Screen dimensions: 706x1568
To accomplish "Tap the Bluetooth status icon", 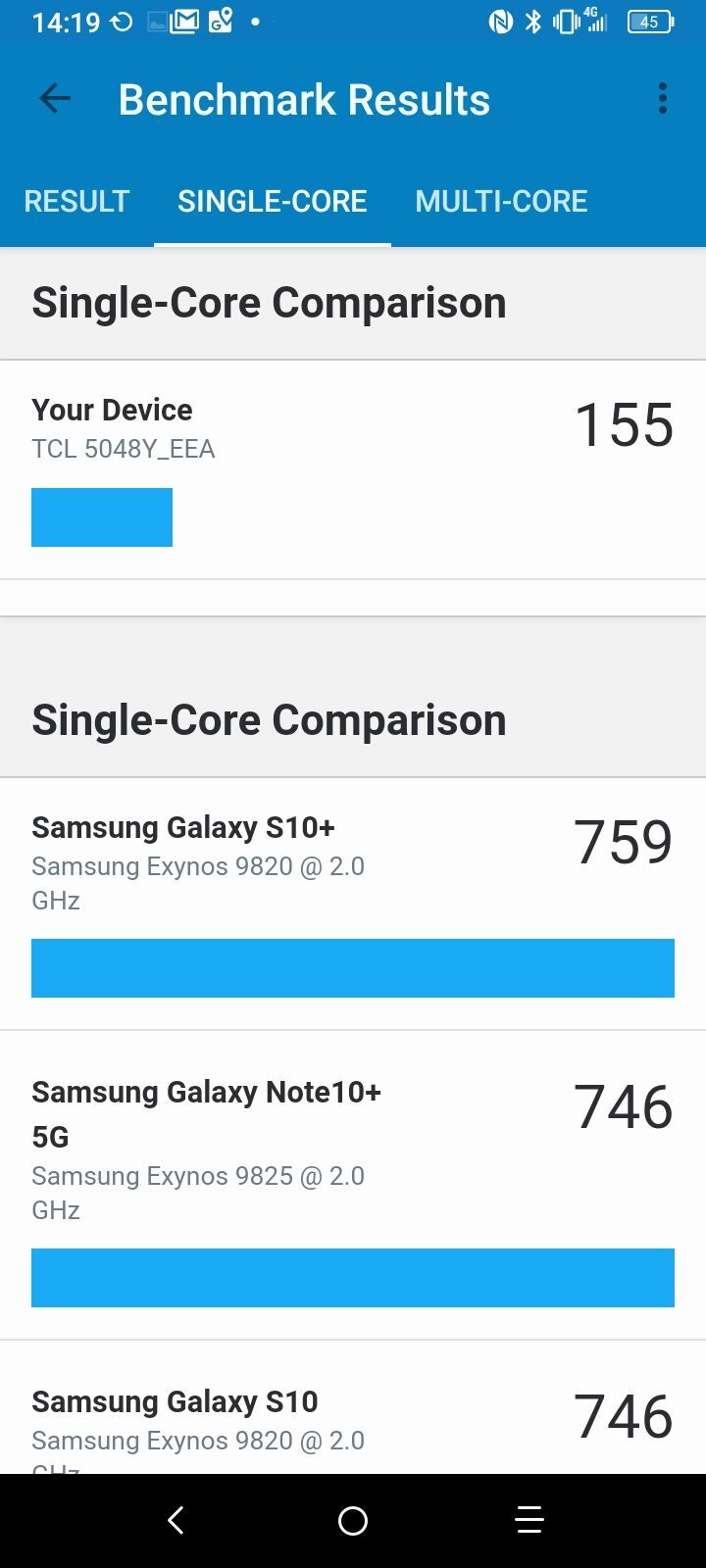I will click(533, 22).
